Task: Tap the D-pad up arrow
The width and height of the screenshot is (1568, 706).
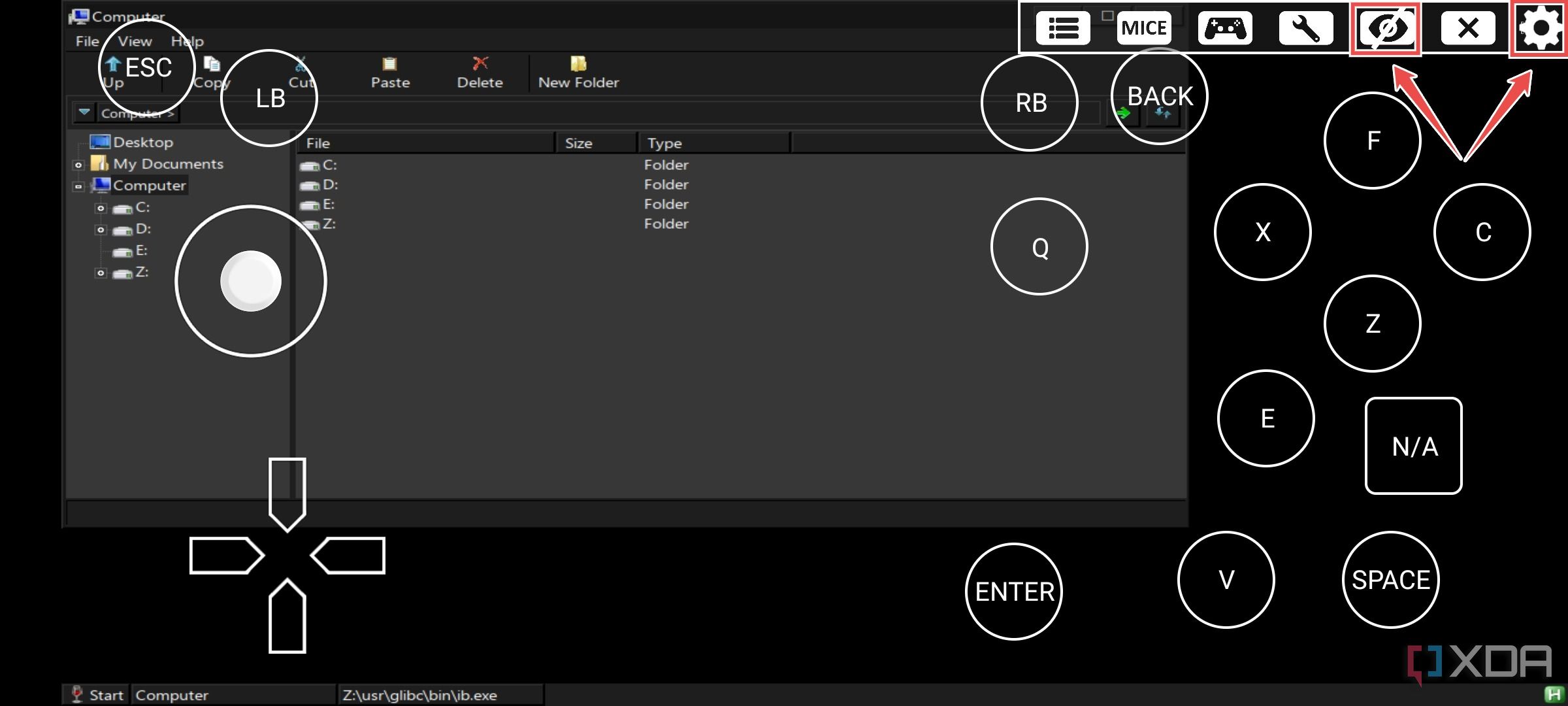Action: (x=287, y=495)
